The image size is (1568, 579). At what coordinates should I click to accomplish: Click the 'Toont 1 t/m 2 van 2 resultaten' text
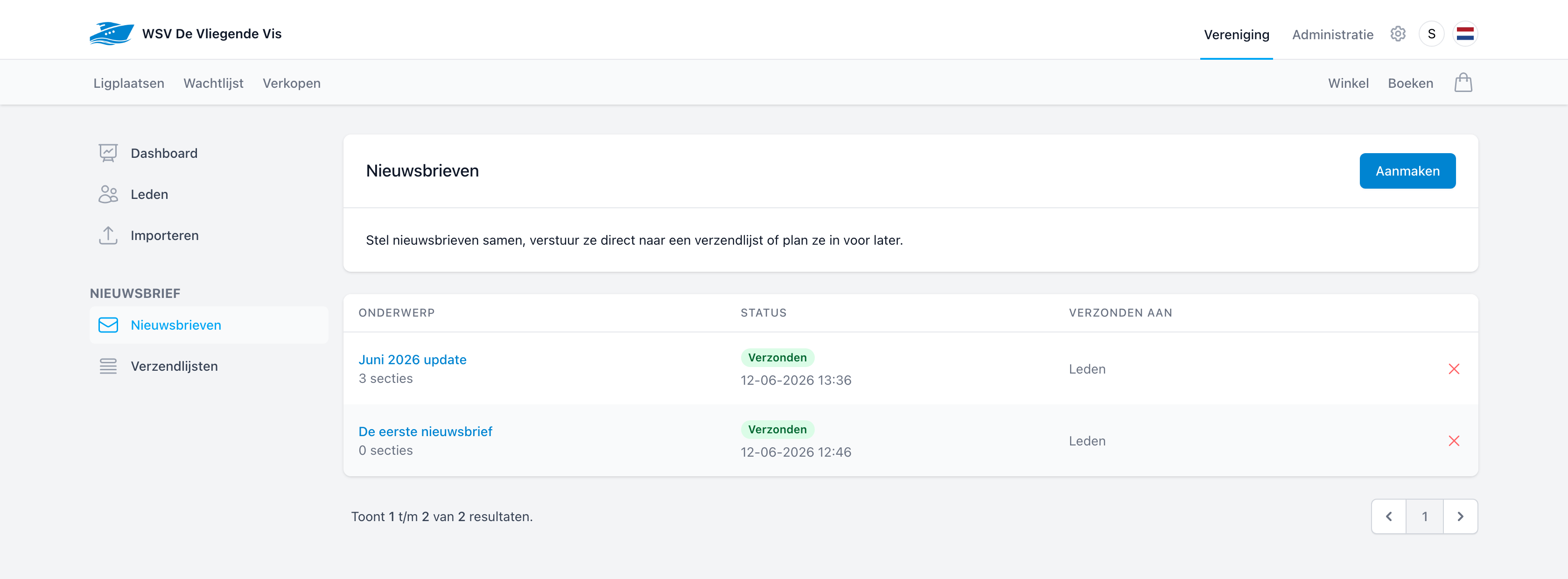[x=442, y=517]
